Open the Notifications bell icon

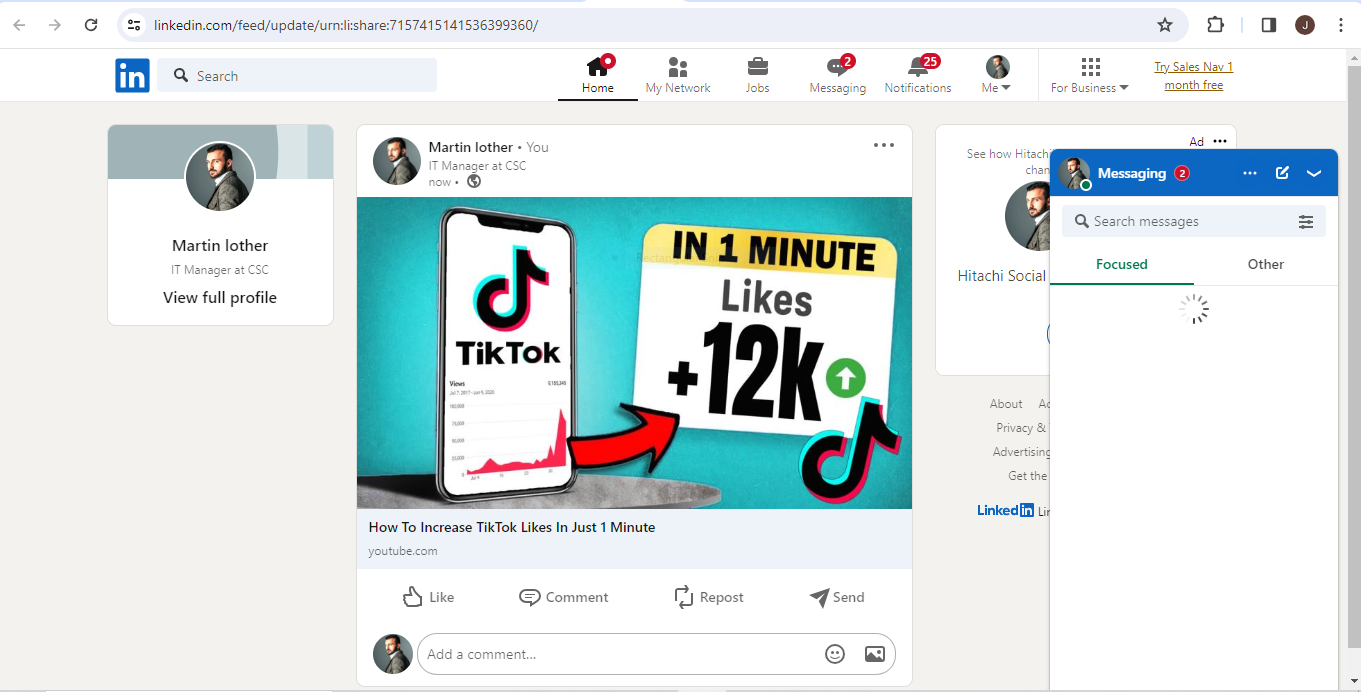point(917,67)
